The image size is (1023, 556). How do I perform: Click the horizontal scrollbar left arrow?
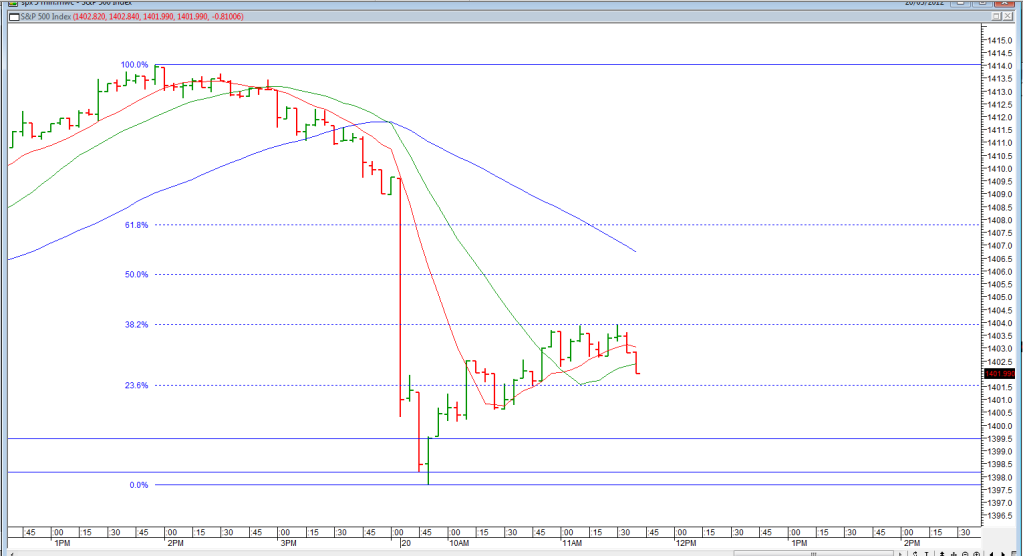pos(12,553)
